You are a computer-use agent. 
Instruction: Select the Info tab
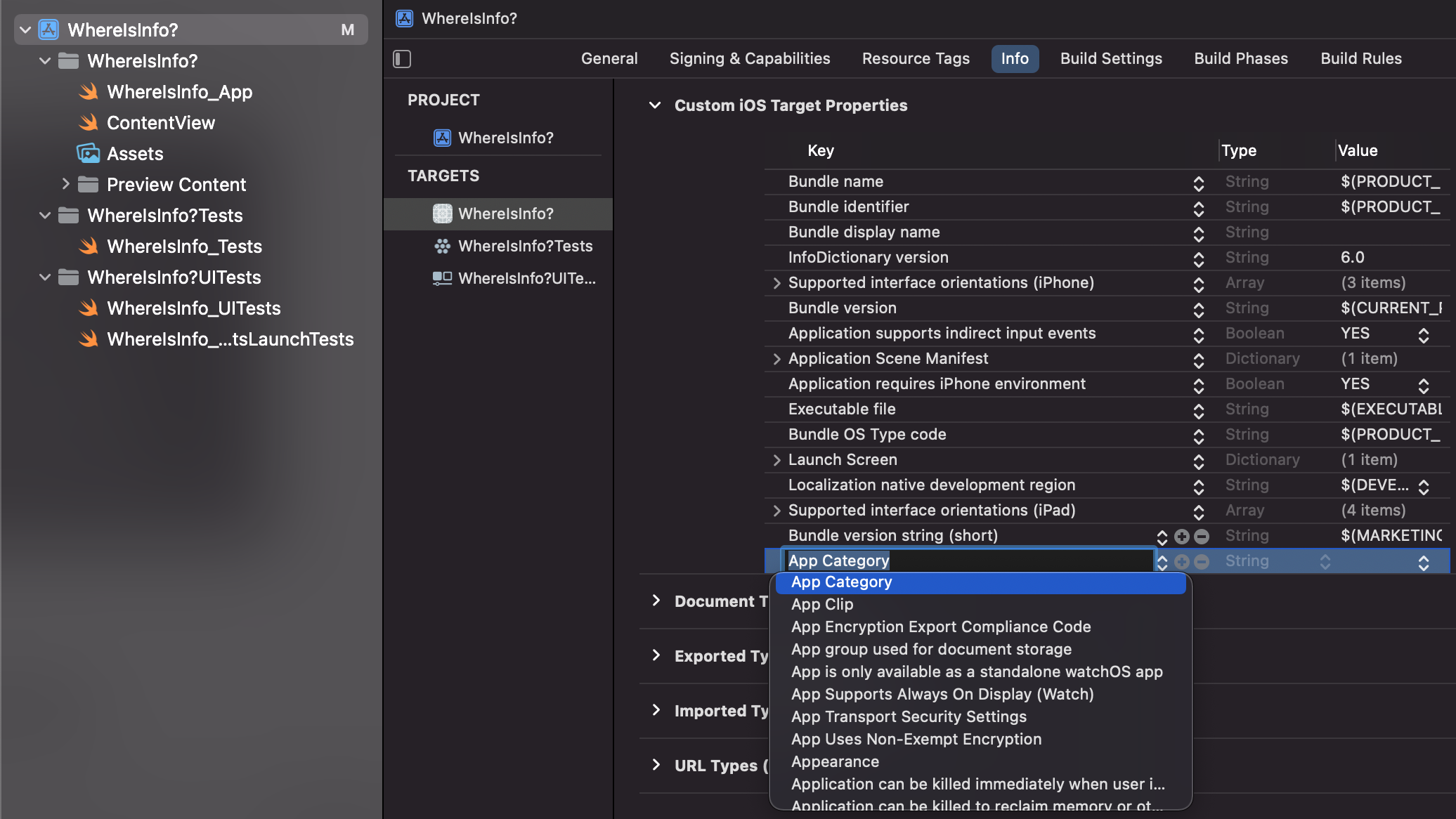click(1015, 59)
